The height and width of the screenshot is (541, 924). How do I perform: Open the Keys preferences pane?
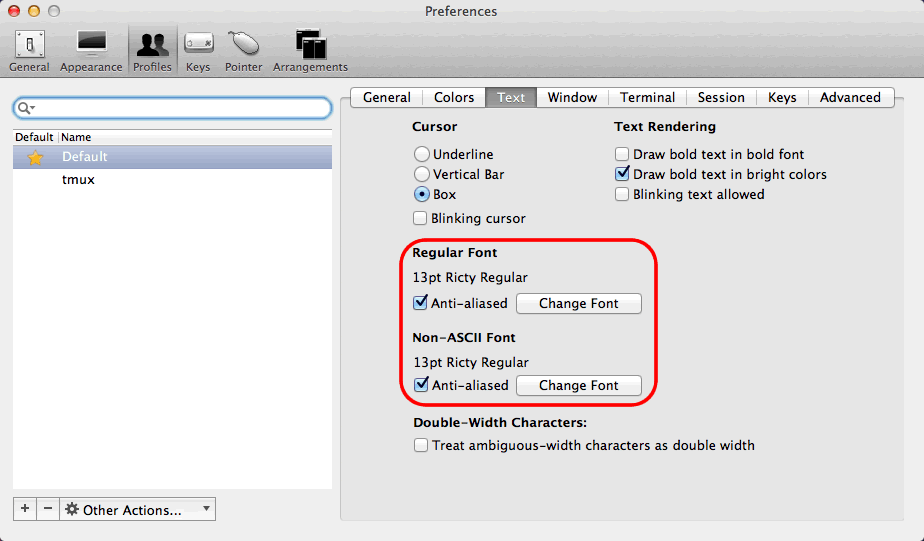[x=198, y=50]
